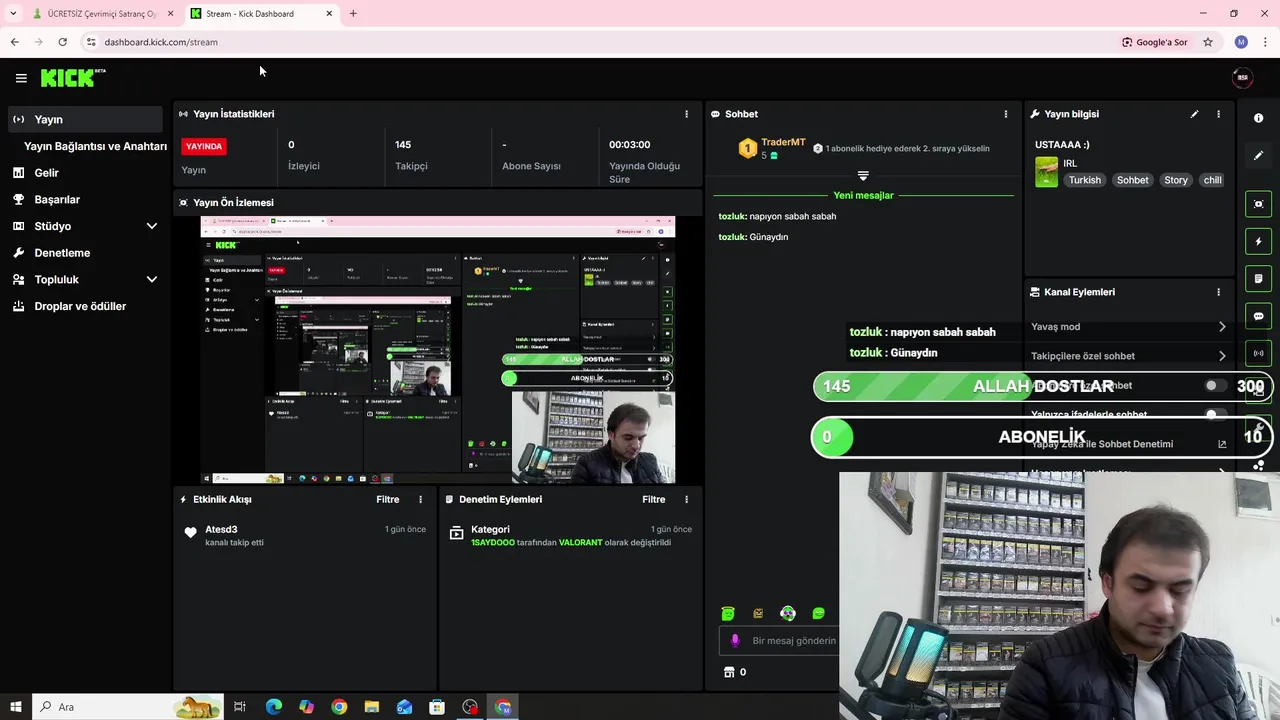Toggle the first chat switch in Kanal Eylemleri
Viewport: 1280px width, 720px height.
point(1215,385)
